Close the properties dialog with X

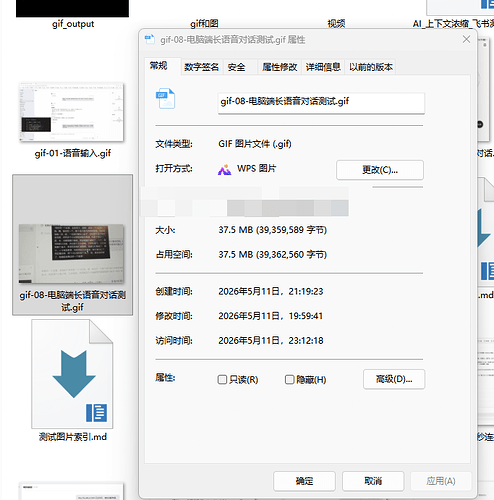pyautogui.click(x=466, y=39)
